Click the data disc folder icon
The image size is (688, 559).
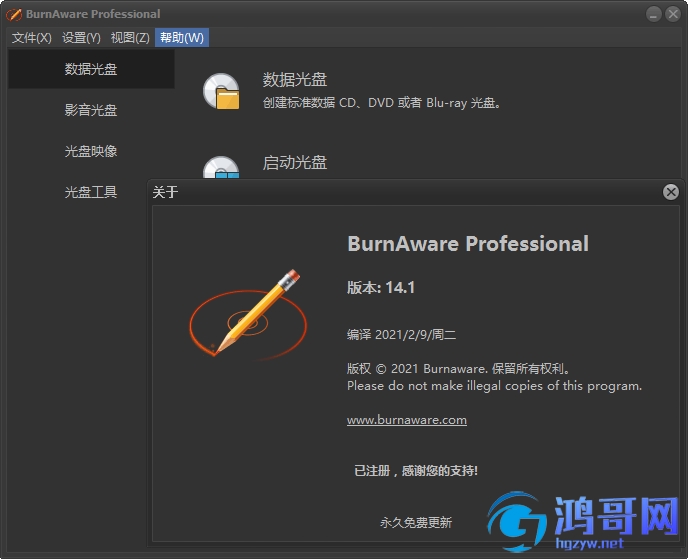point(222,91)
